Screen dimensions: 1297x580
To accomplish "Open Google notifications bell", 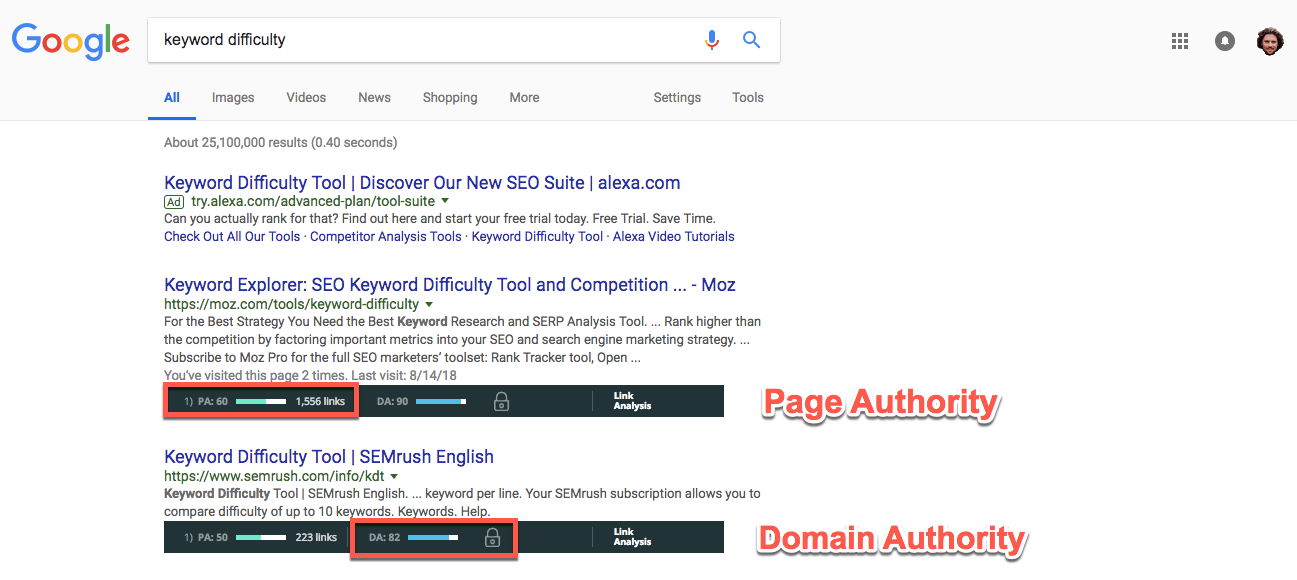I will pos(1224,41).
